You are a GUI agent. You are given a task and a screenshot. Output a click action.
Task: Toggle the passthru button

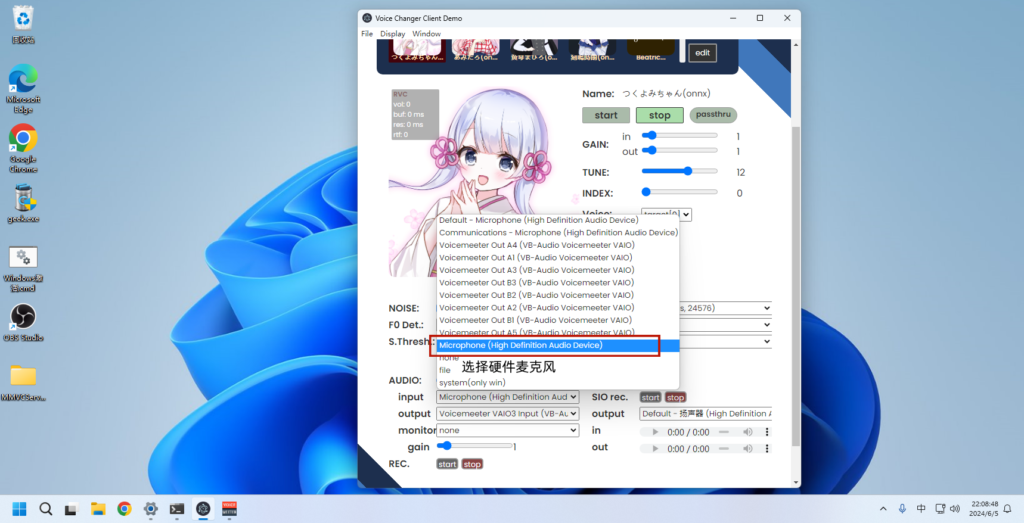point(713,115)
